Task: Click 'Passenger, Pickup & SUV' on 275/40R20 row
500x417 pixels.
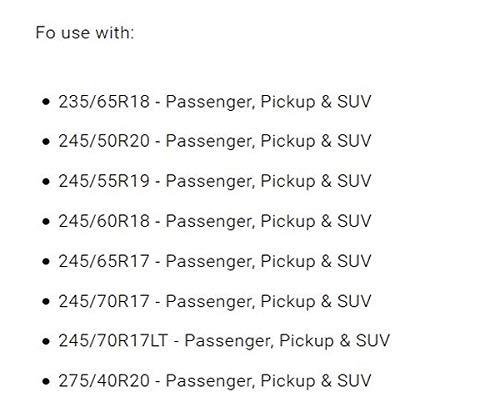Action: click(x=268, y=381)
